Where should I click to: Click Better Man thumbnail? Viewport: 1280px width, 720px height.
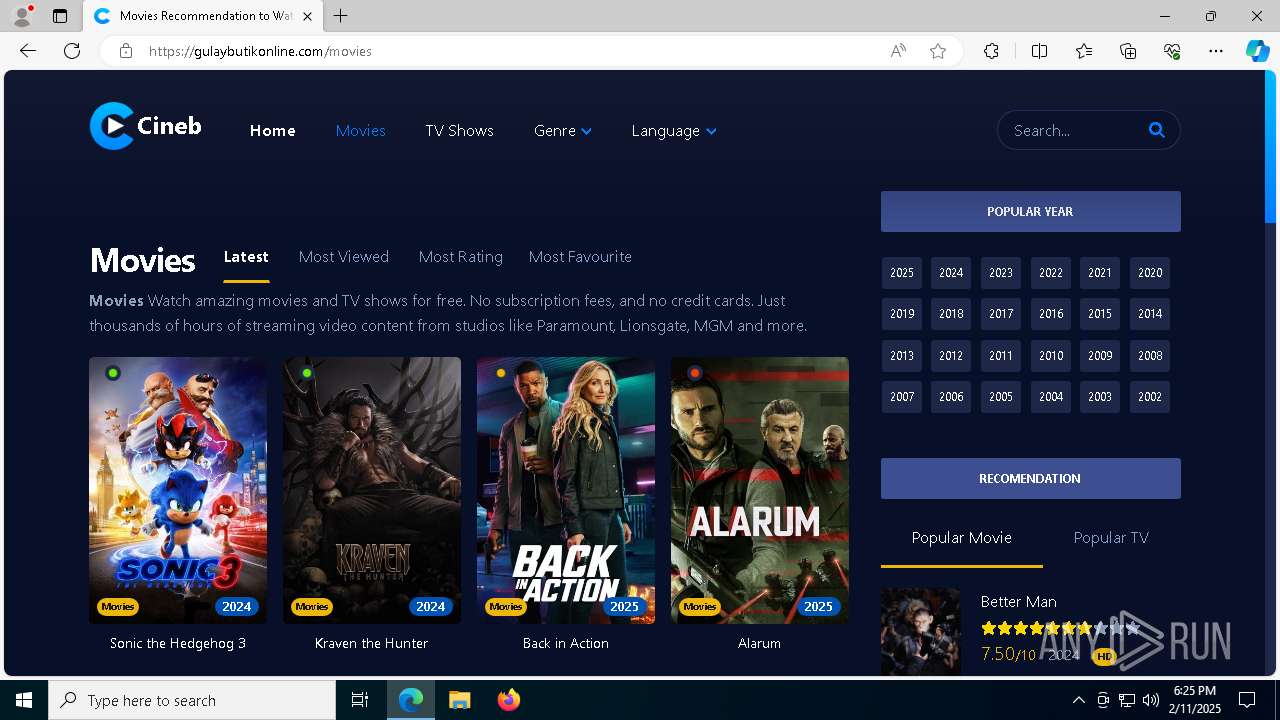[920, 632]
